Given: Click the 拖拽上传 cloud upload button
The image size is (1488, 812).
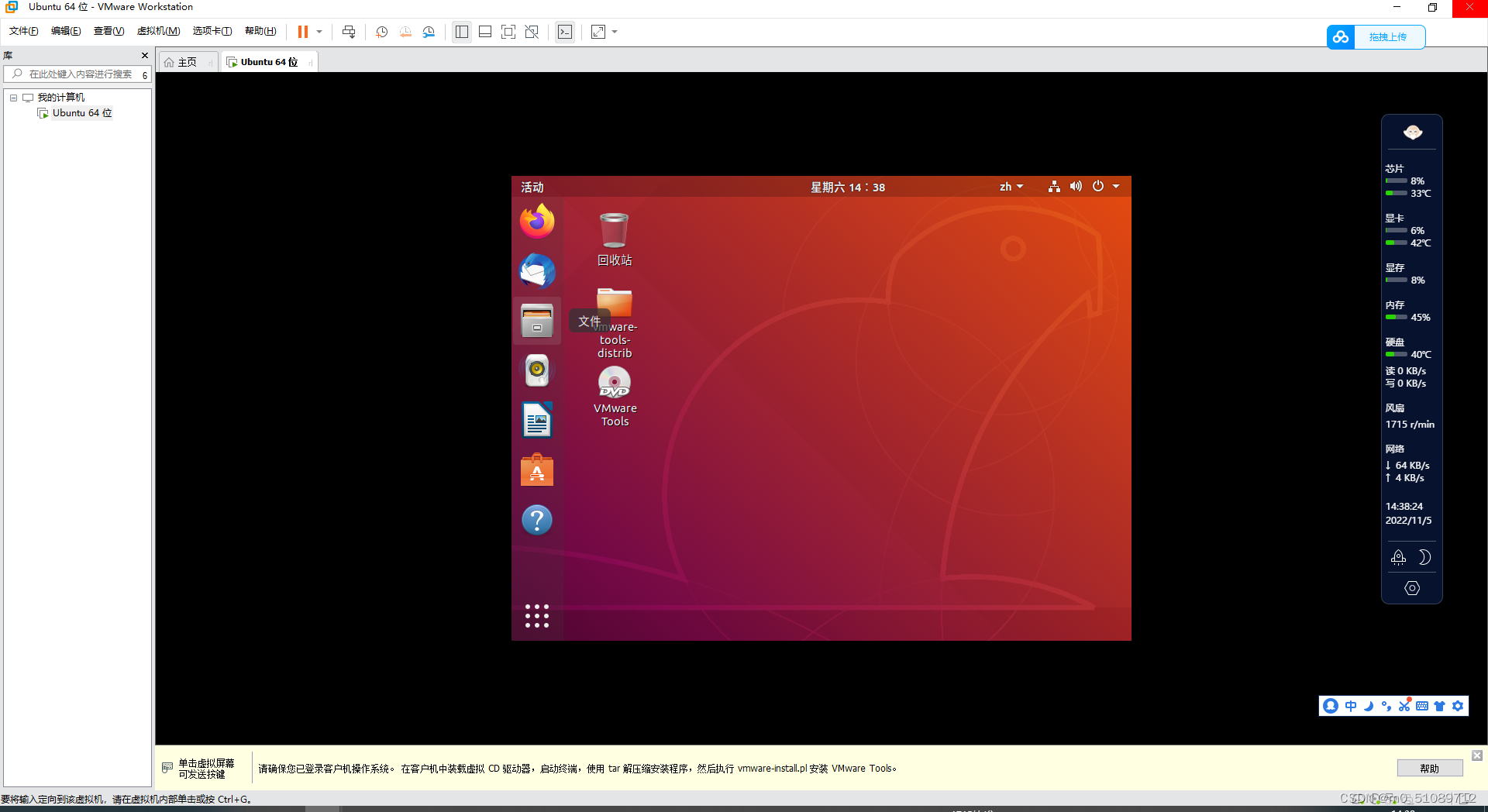Looking at the screenshot, I should point(1376,36).
